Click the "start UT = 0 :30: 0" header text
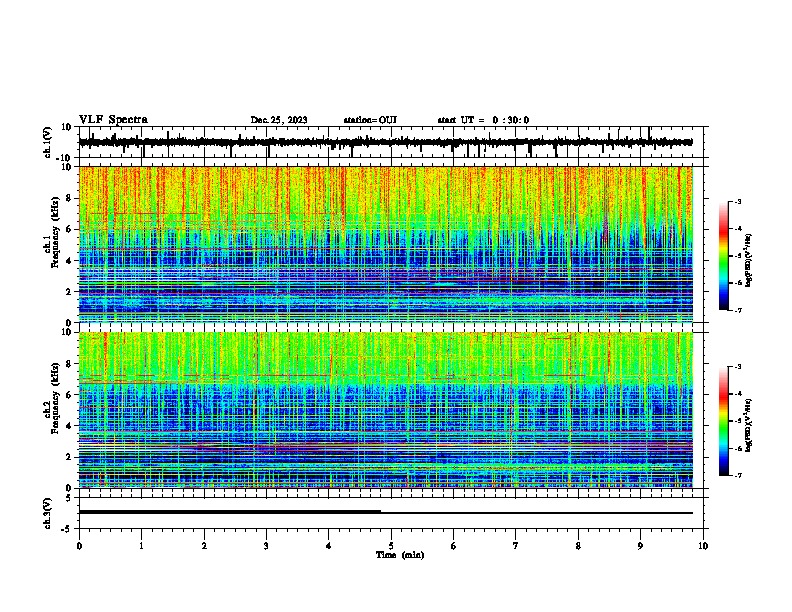 [x=483, y=120]
